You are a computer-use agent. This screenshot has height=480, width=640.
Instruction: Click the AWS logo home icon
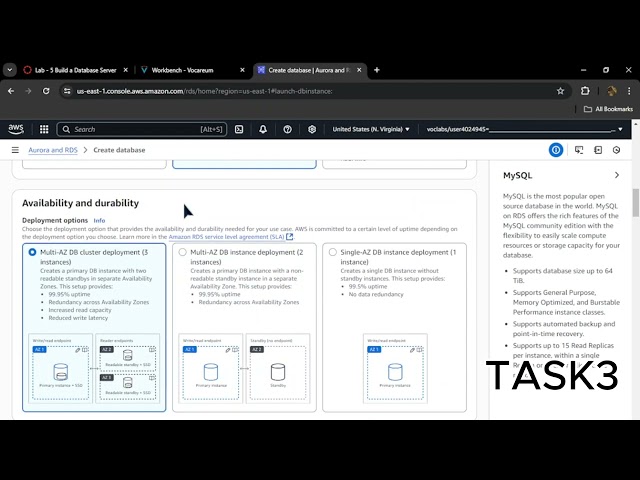[x=16, y=129]
